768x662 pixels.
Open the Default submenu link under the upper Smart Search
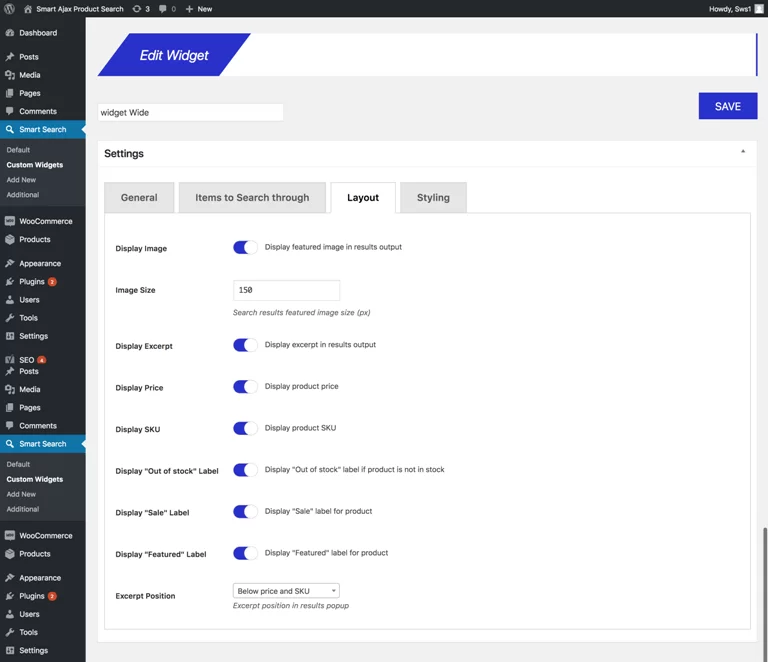(18, 150)
